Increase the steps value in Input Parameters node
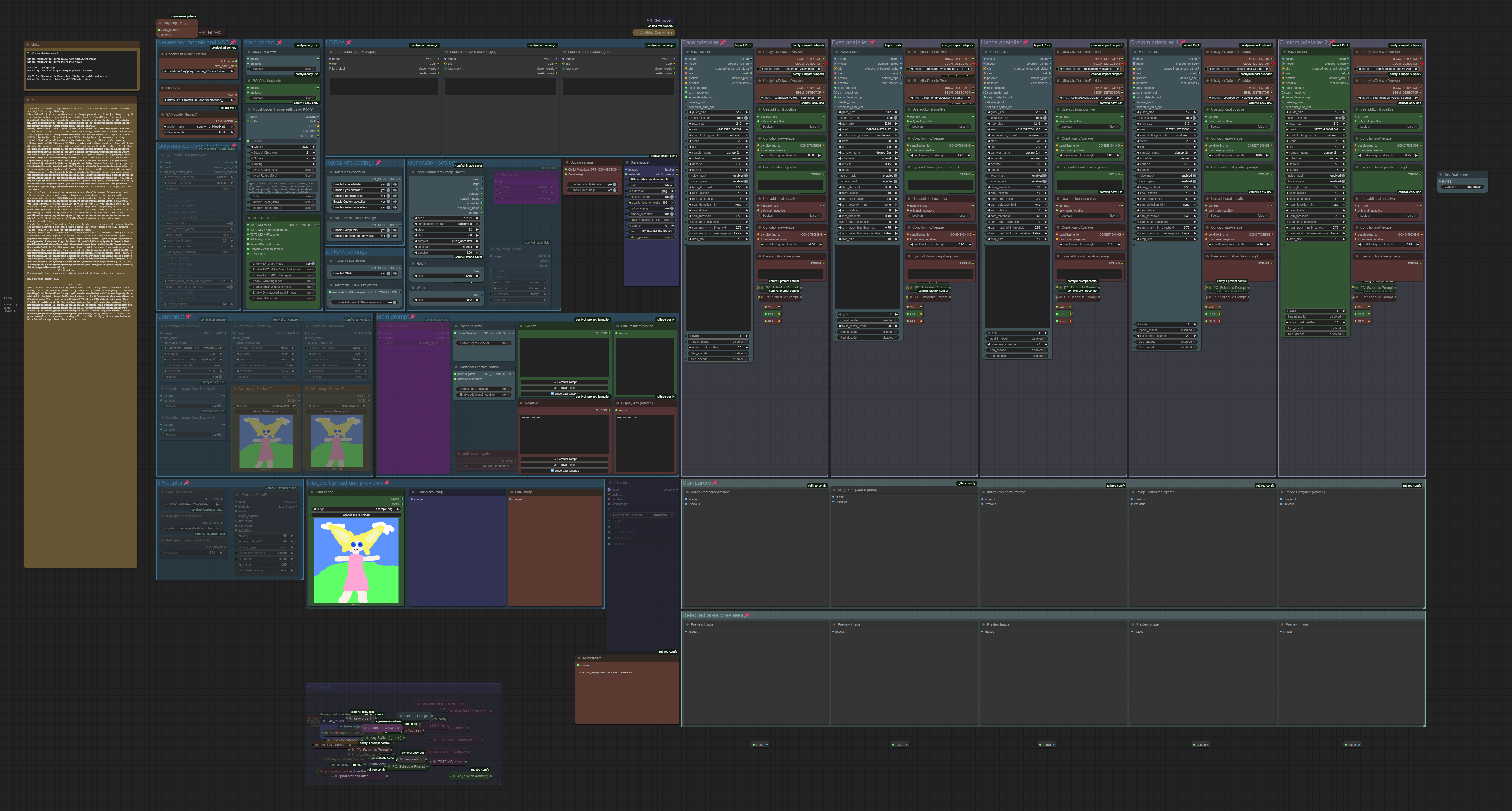 point(477,229)
